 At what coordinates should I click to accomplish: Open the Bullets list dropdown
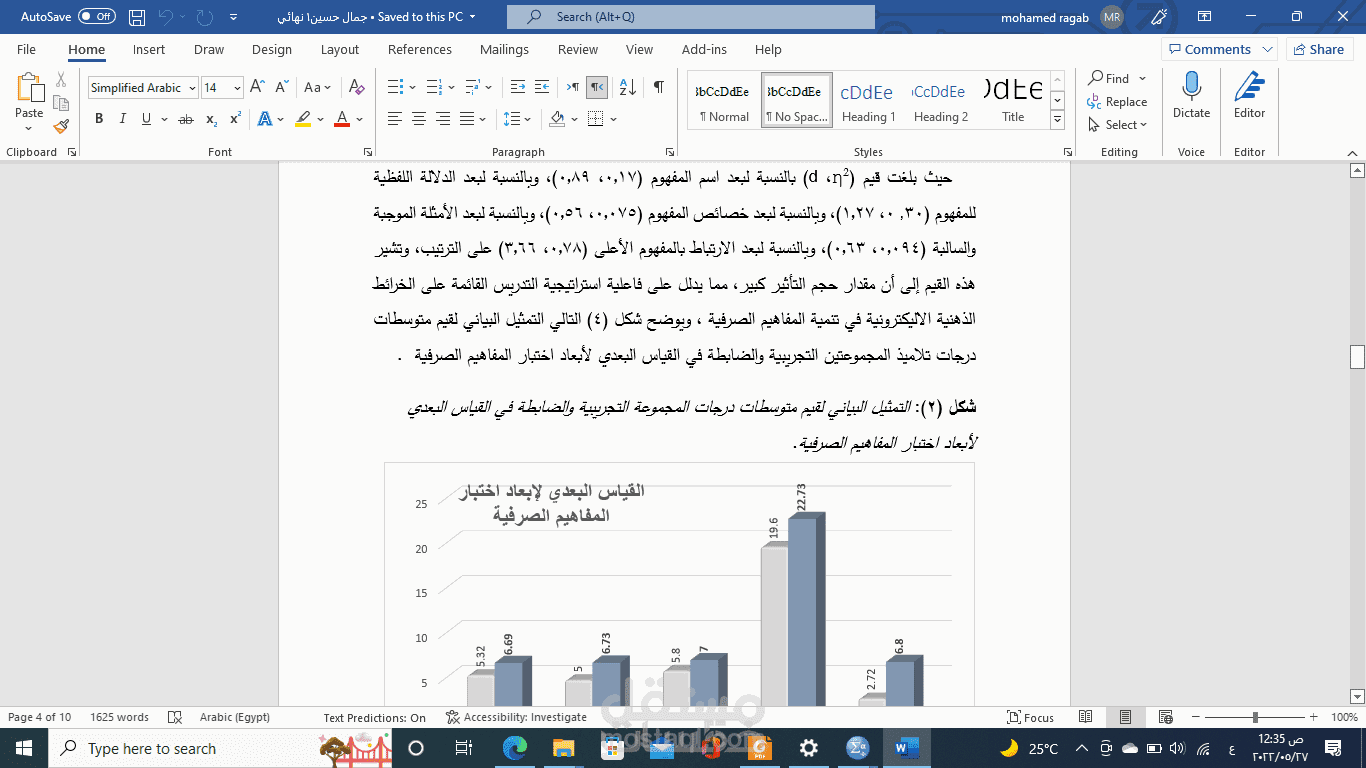(412, 87)
